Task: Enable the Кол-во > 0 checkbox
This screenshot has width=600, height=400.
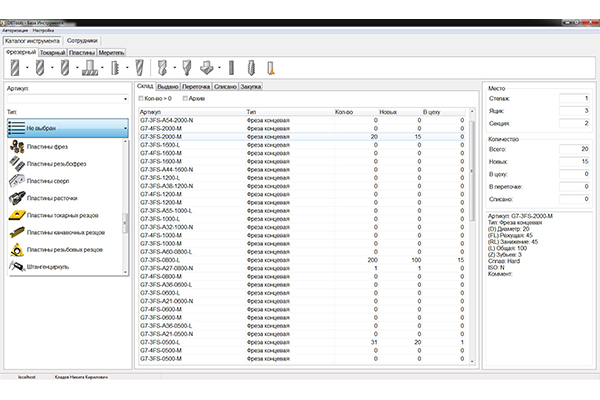Action: [x=141, y=98]
